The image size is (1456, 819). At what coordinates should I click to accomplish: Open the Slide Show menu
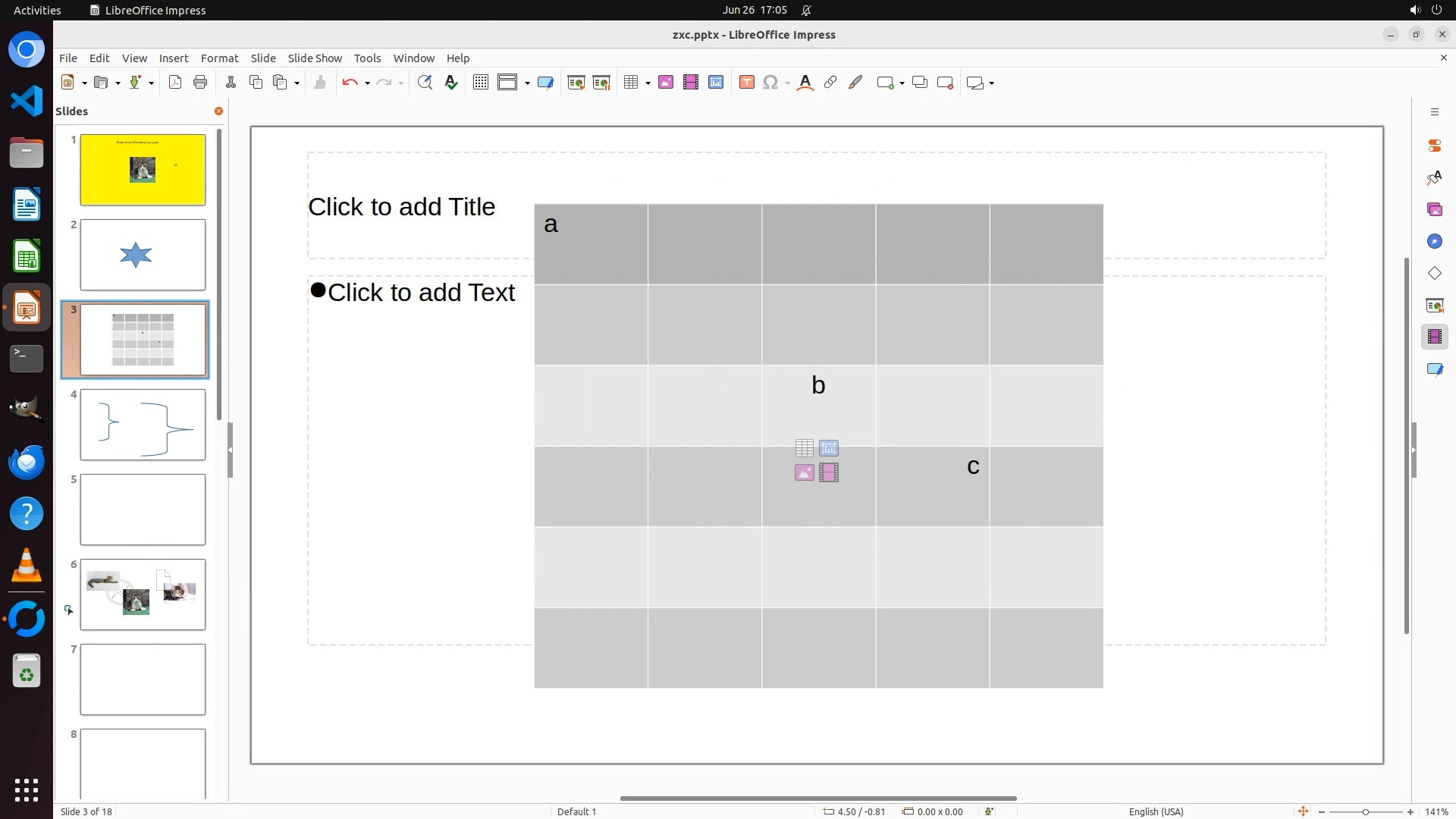[x=315, y=58]
